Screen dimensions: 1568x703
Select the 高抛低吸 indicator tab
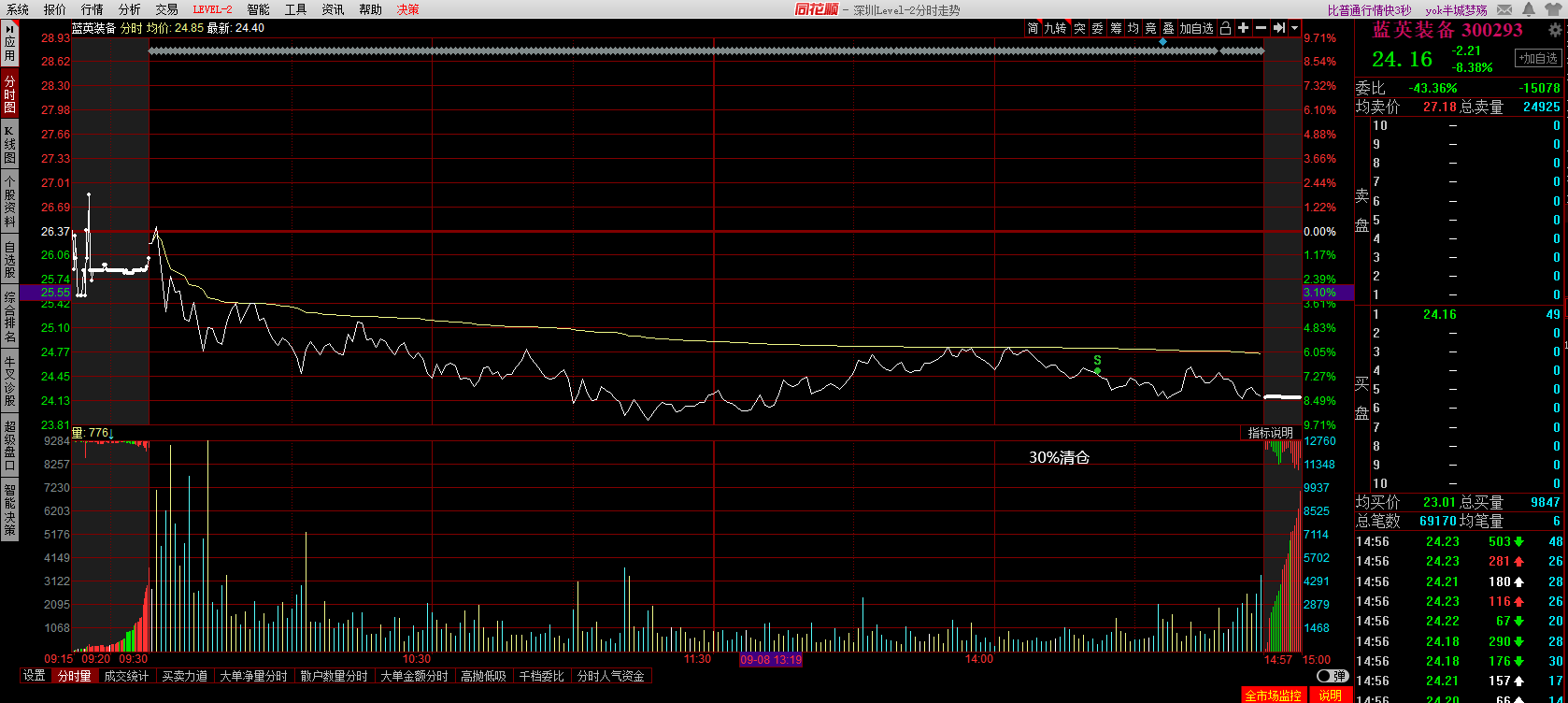484,676
